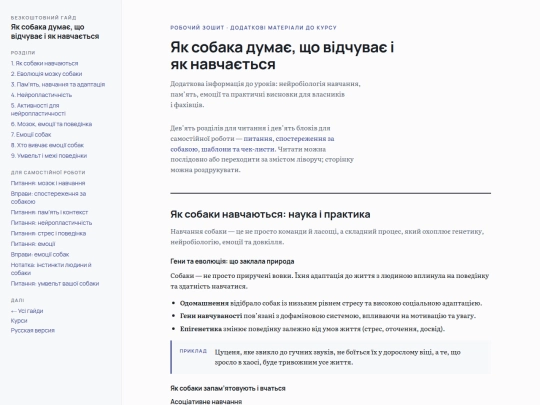Click heading 'Як собаки навчаються: наука і практика'
This screenshot has width=540, height=405.
[x=270, y=215]
